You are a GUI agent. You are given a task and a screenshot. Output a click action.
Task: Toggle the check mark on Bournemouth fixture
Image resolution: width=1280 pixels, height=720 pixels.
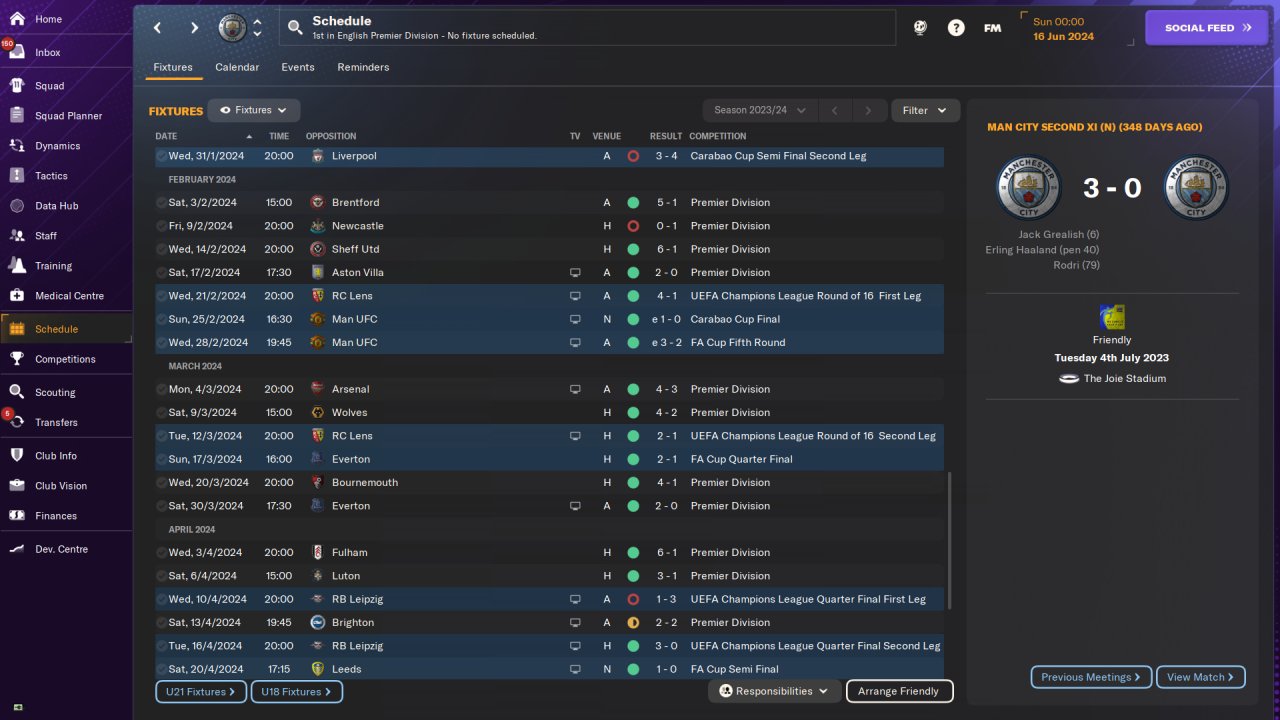[x=161, y=482]
